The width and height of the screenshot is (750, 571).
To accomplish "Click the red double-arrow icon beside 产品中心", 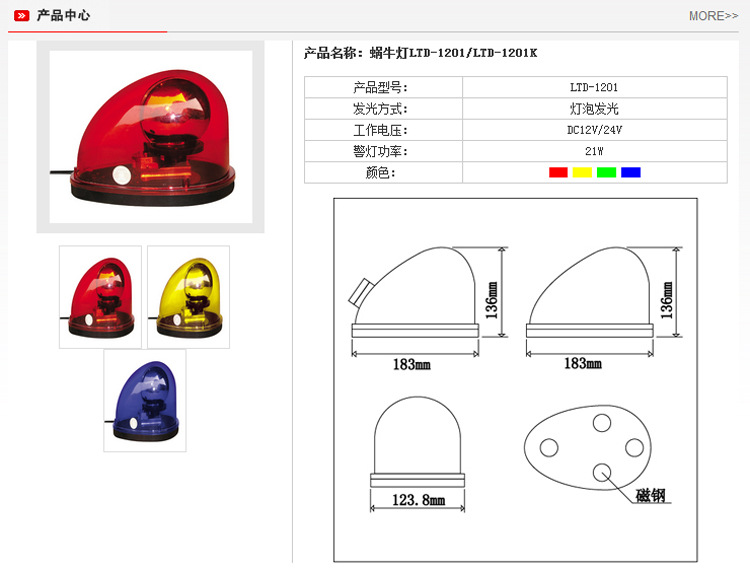I will coord(22,16).
